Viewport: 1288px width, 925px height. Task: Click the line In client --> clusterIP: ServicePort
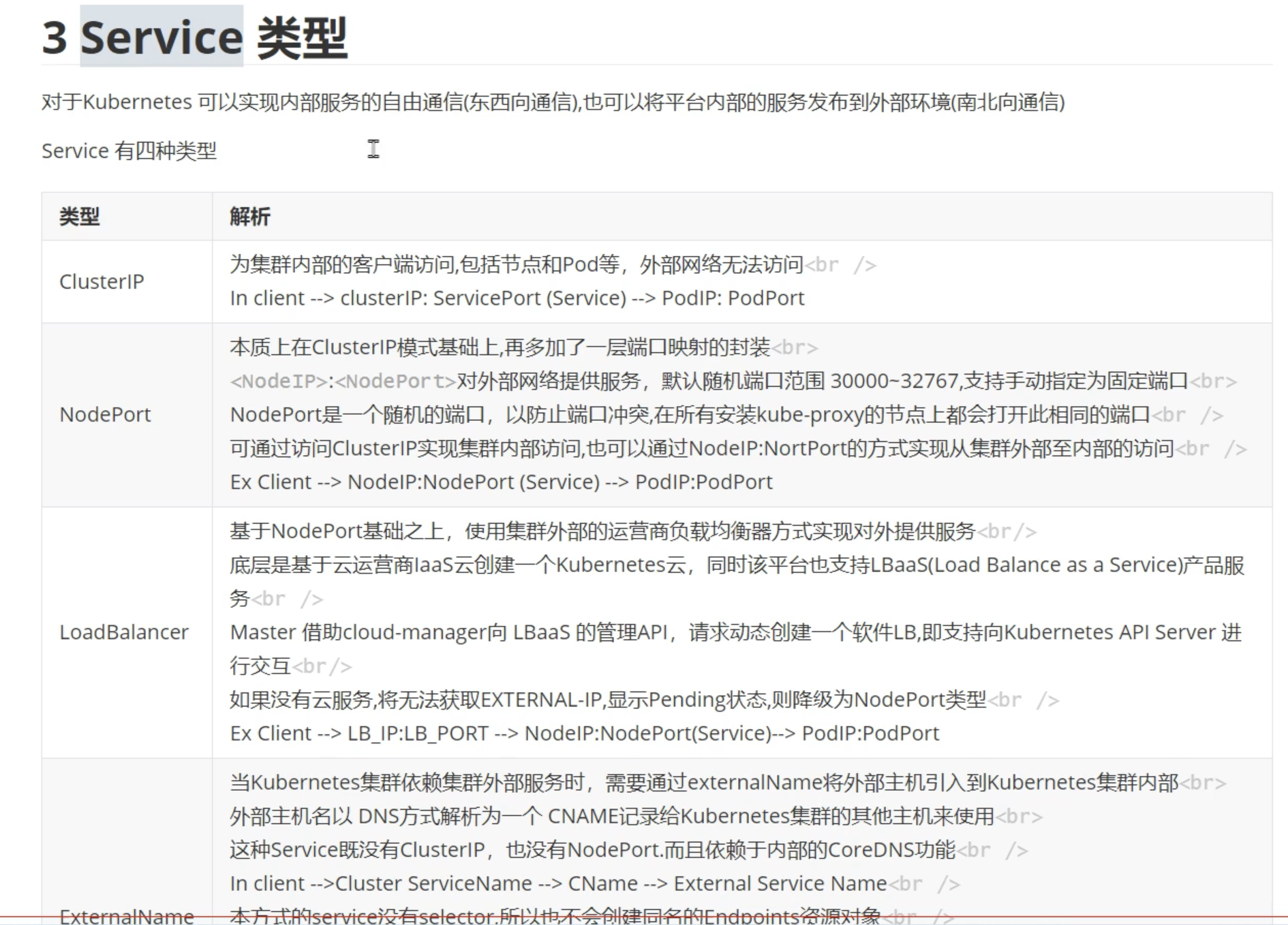pos(517,298)
